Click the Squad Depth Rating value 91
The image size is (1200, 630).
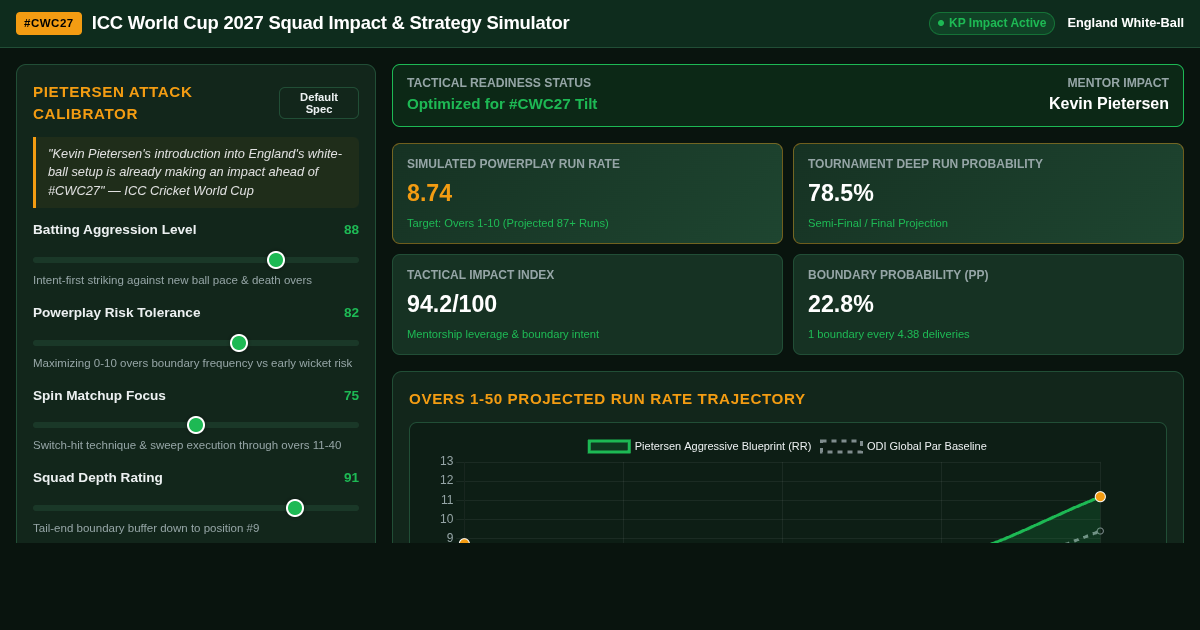[x=351, y=478]
